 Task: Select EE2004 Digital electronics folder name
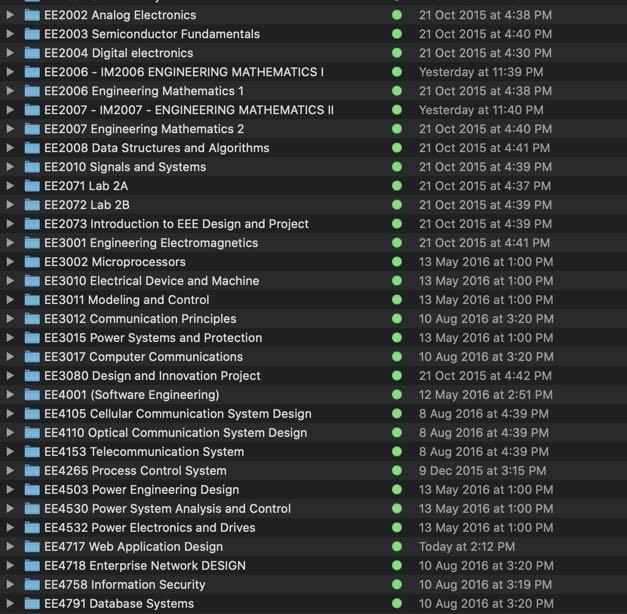pyautogui.click(x=118, y=53)
